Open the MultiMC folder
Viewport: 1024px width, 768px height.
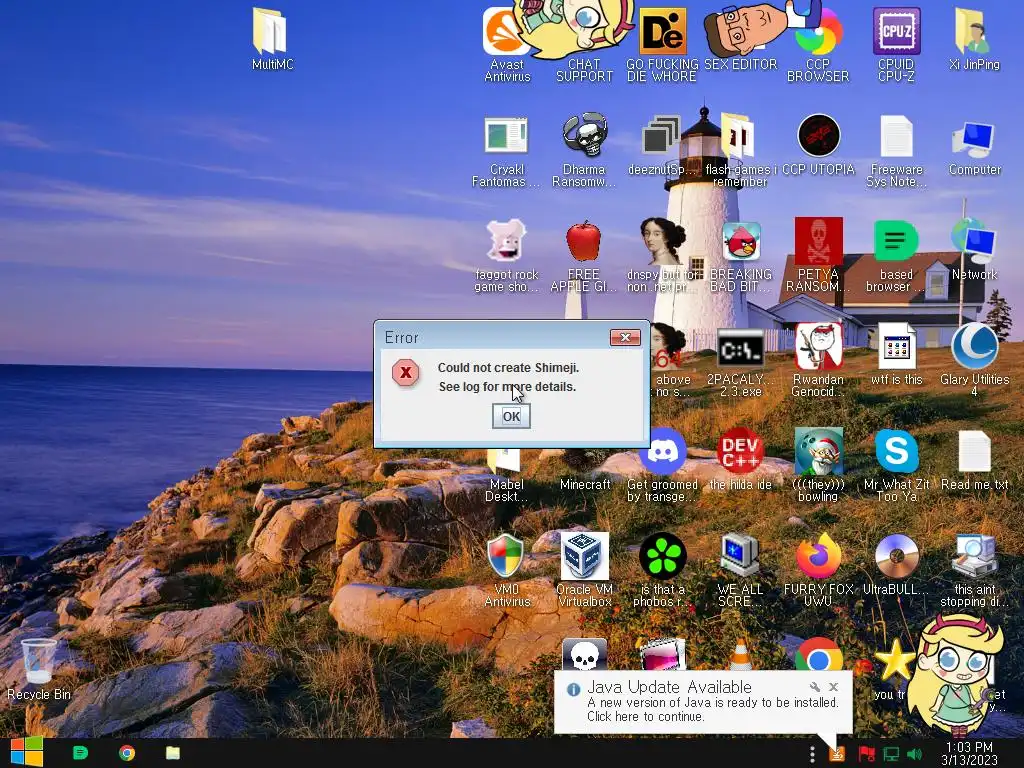(272, 39)
